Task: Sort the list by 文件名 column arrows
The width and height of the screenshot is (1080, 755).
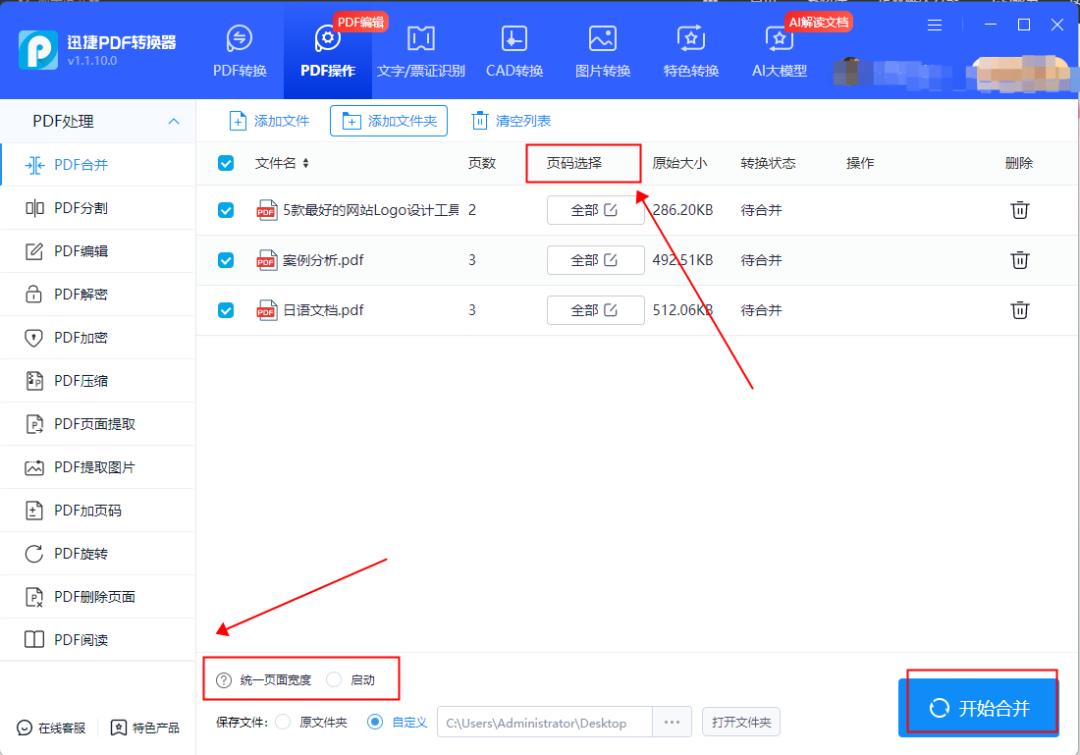Action: click(x=306, y=163)
